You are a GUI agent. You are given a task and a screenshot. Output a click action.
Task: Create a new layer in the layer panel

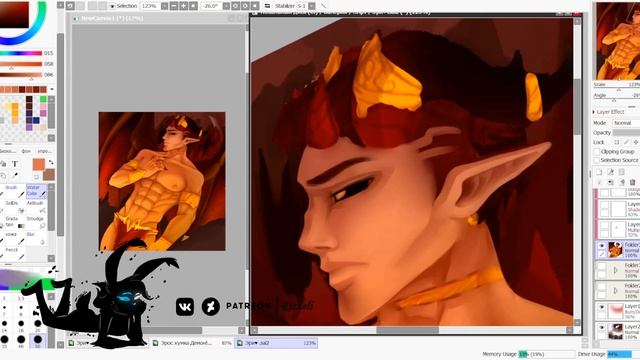(x=599, y=172)
